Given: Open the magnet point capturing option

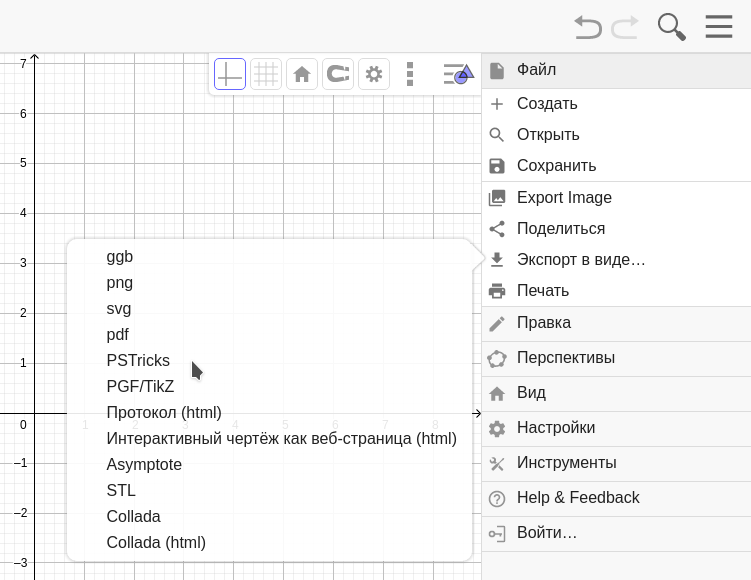Looking at the screenshot, I should tap(338, 74).
